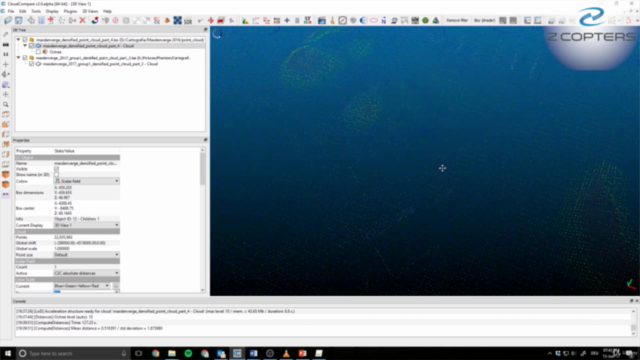Screen dimensions: 640x360
Task: Click the 1:1 scale icon in left sidebar
Action: pyautogui.click(x=6, y=54)
